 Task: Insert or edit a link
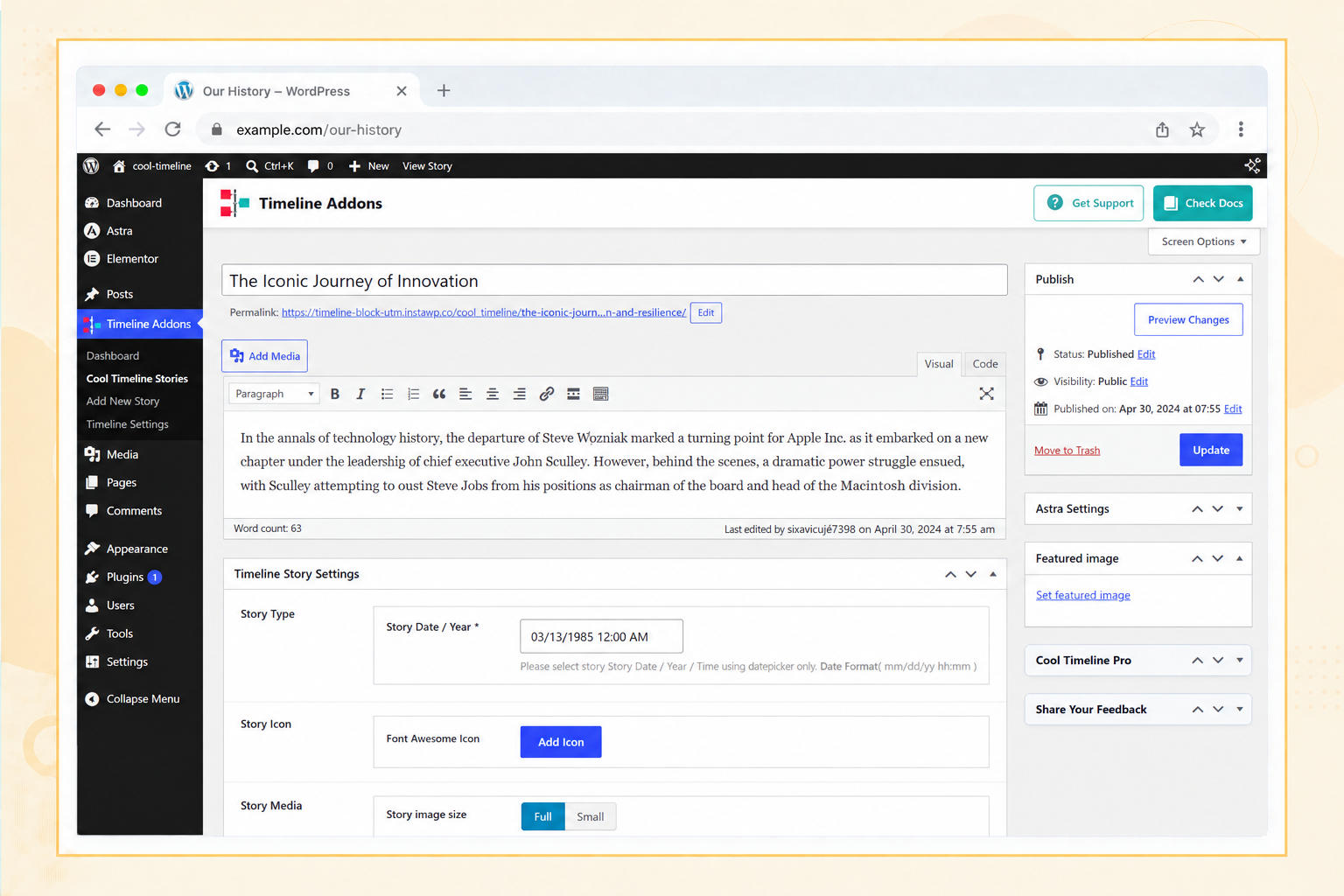click(x=547, y=394)
